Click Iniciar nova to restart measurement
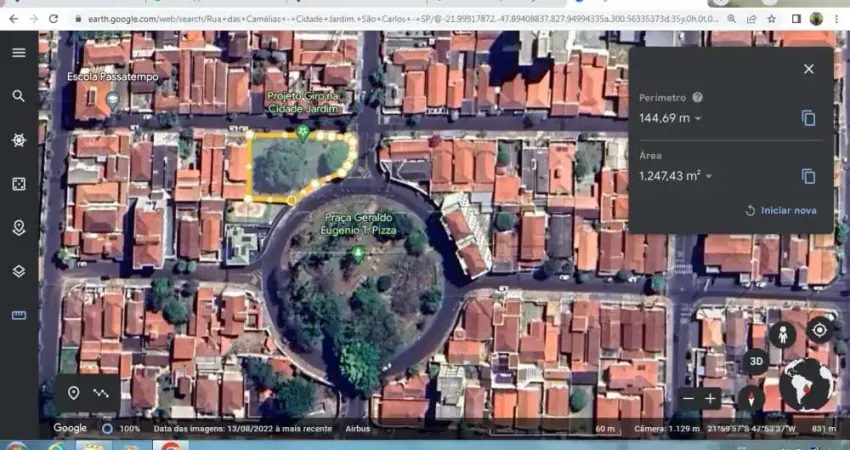The height and width of the screenshot is (450, 850). (x=781, y=210)
